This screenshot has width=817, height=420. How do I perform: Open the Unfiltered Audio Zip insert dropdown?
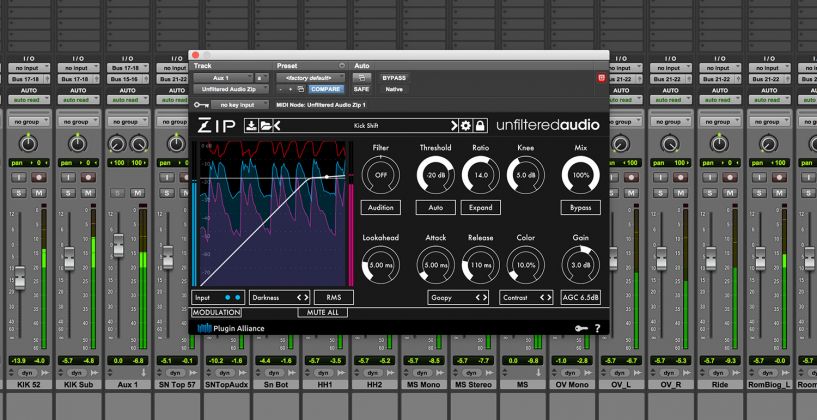(x=231, y=89)
